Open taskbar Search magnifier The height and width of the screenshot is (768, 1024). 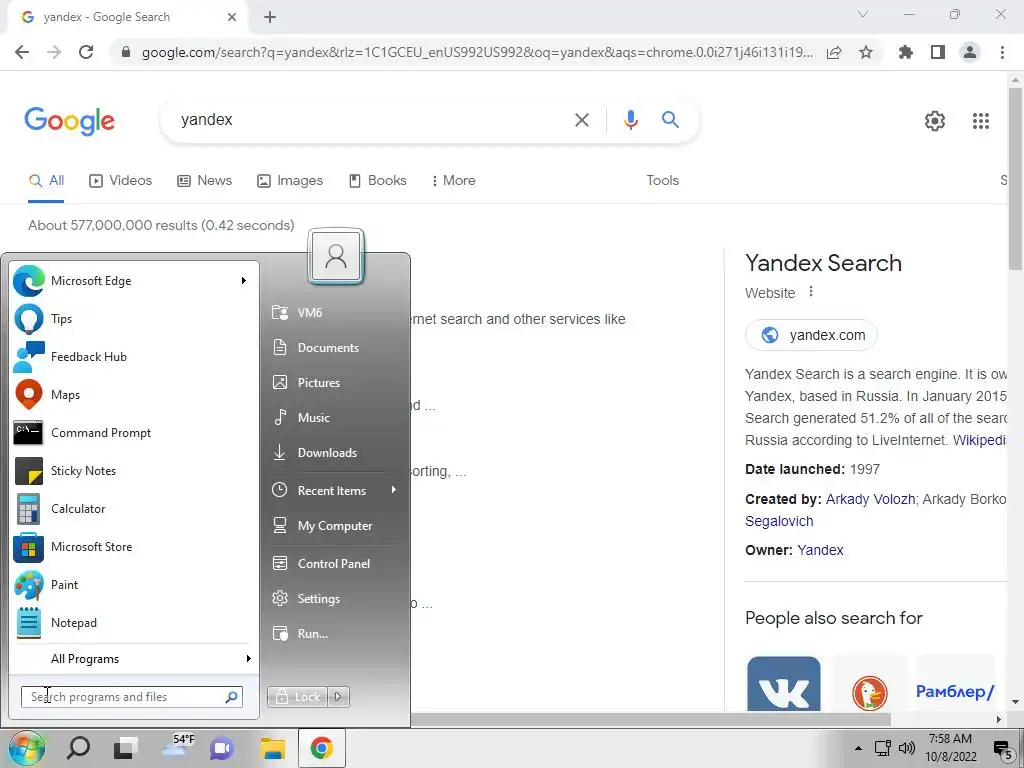tap(78, 748)
